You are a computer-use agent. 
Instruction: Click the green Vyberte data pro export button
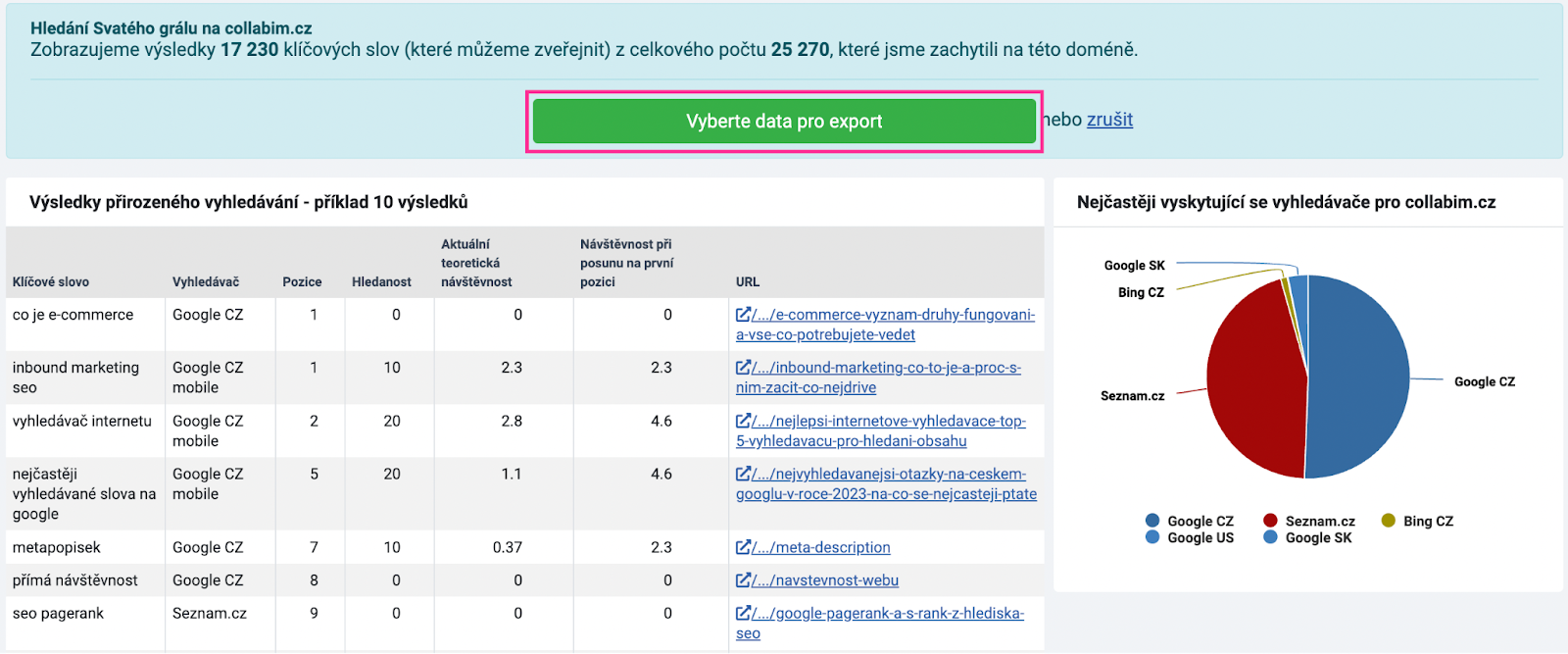pyautogui.click(x=784, y=122)
